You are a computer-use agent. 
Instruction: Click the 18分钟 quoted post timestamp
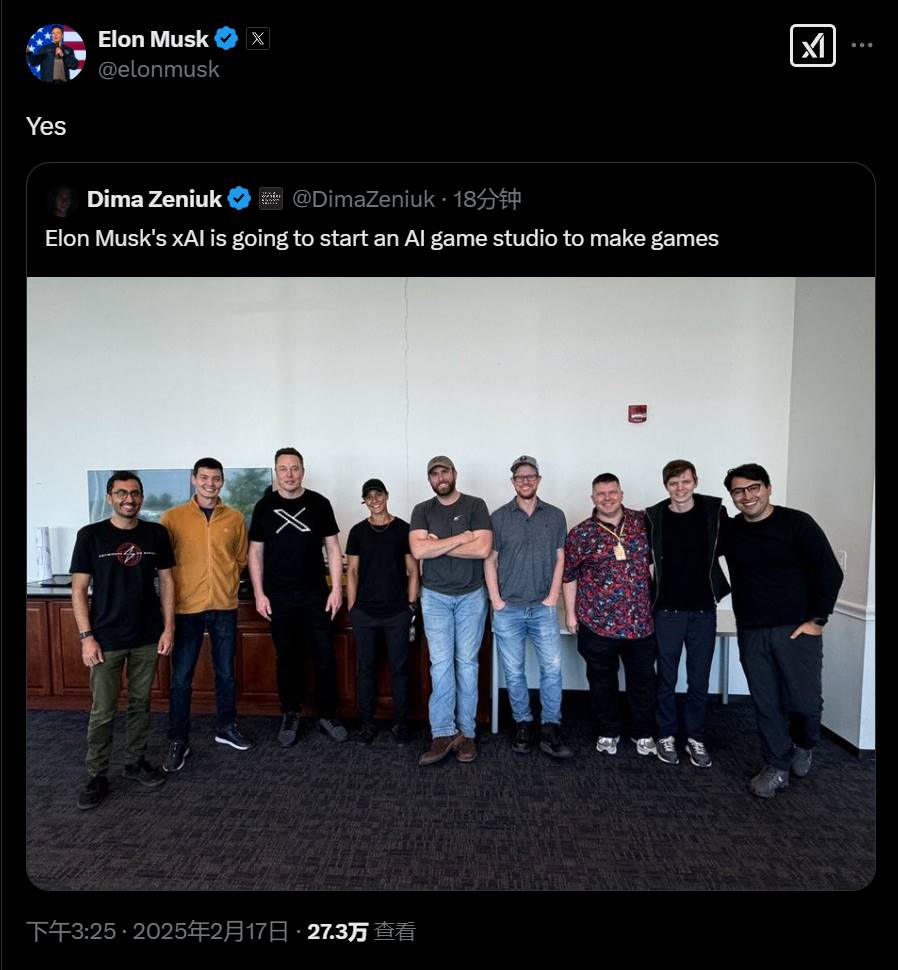point(487,199)
